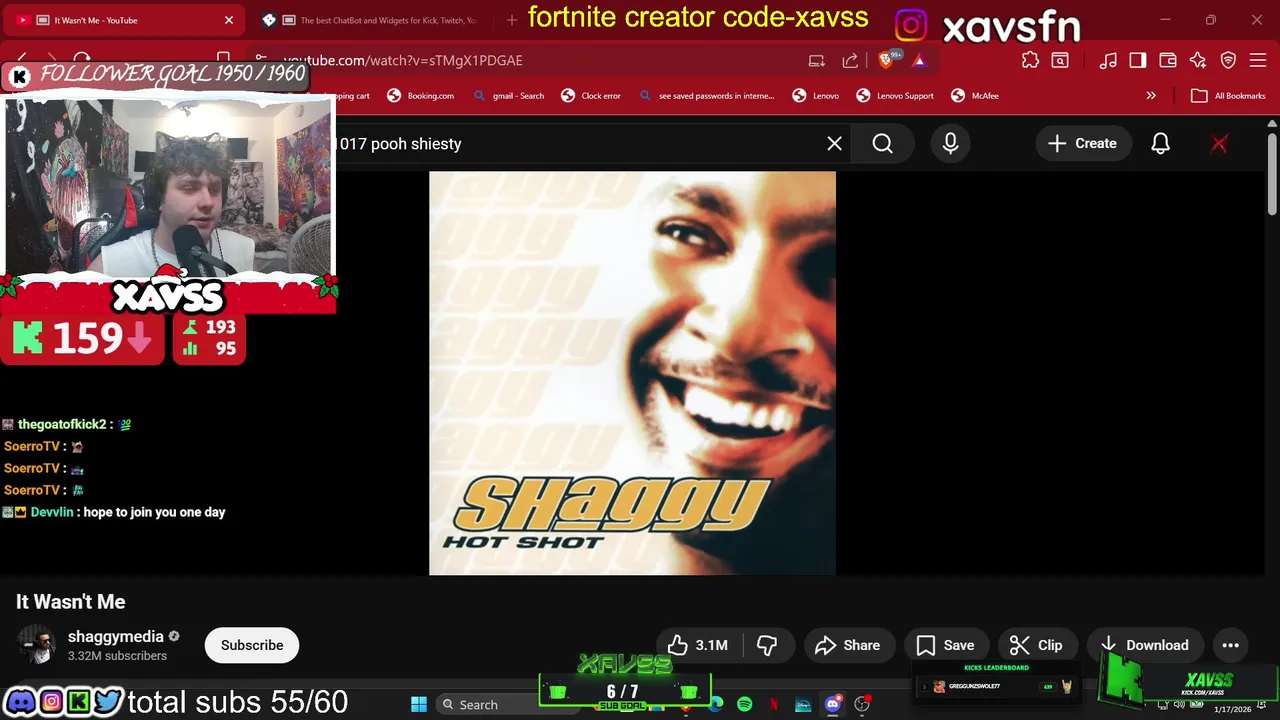
Task: Open the browser hamburger menu
Action: pyautogui.click(x=1258, y=61)
